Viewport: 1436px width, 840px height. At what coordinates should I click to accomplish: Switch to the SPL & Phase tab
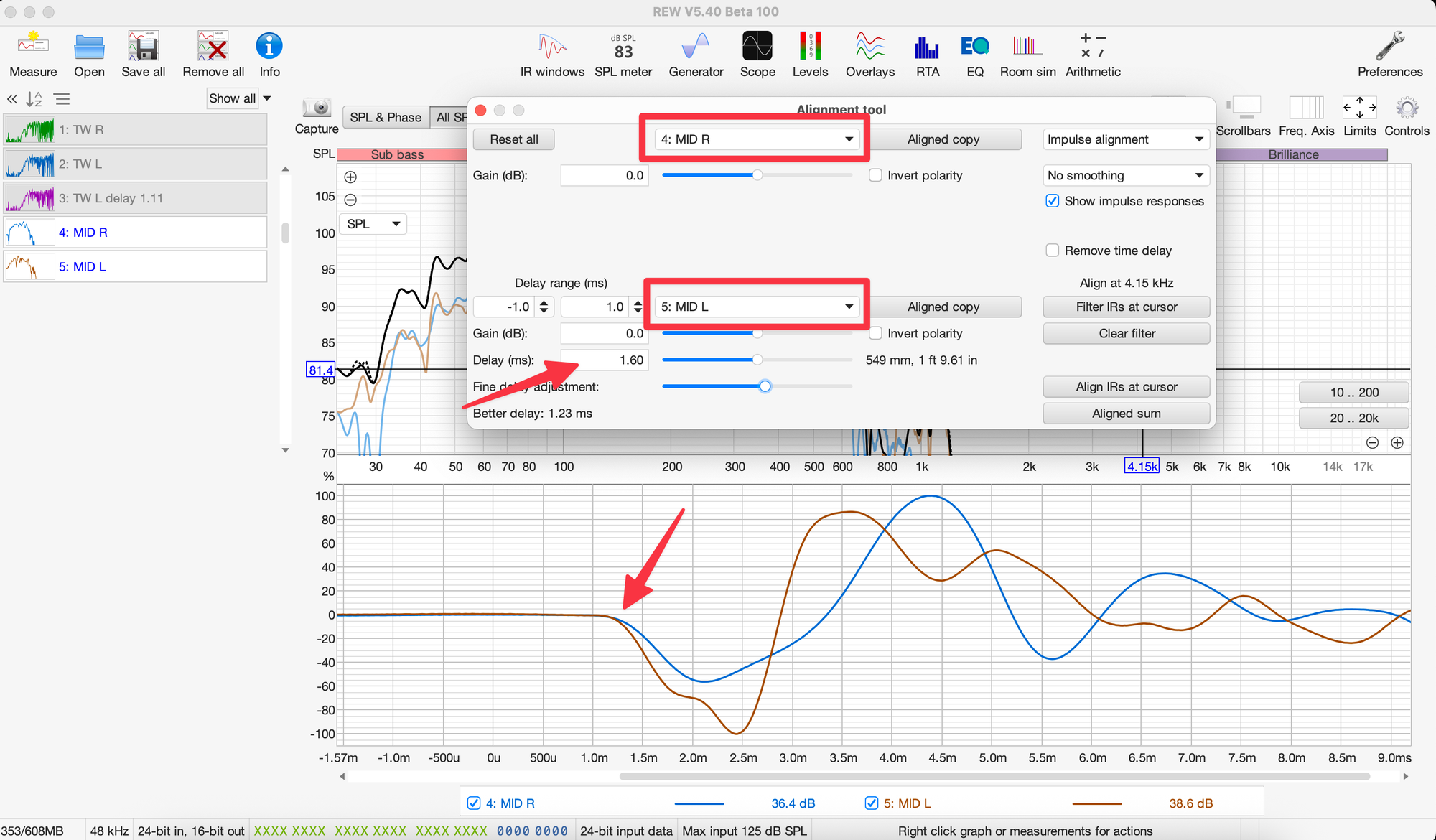[386, 117]
